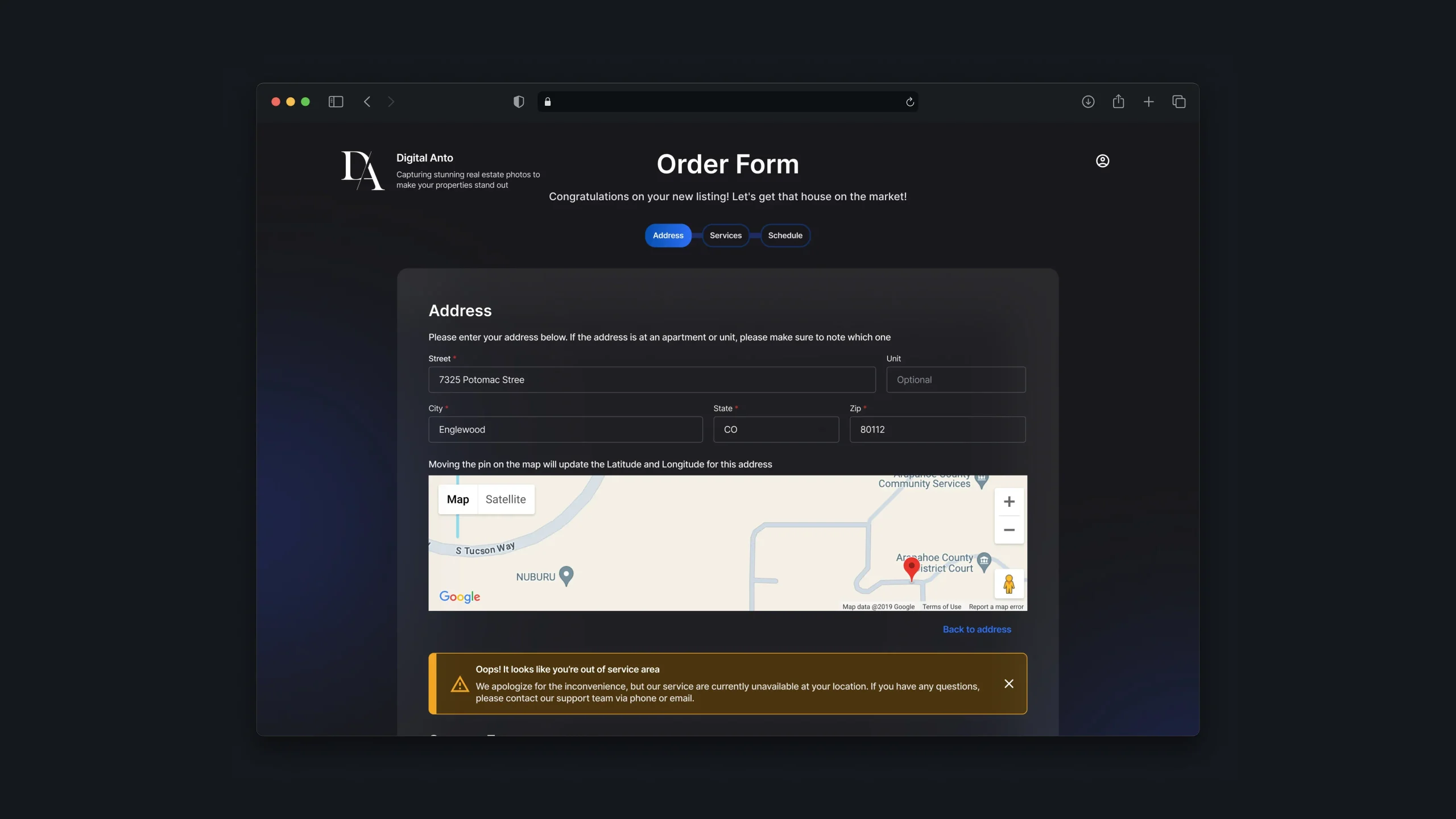Select the Street View pegman

pos(1009,584)
